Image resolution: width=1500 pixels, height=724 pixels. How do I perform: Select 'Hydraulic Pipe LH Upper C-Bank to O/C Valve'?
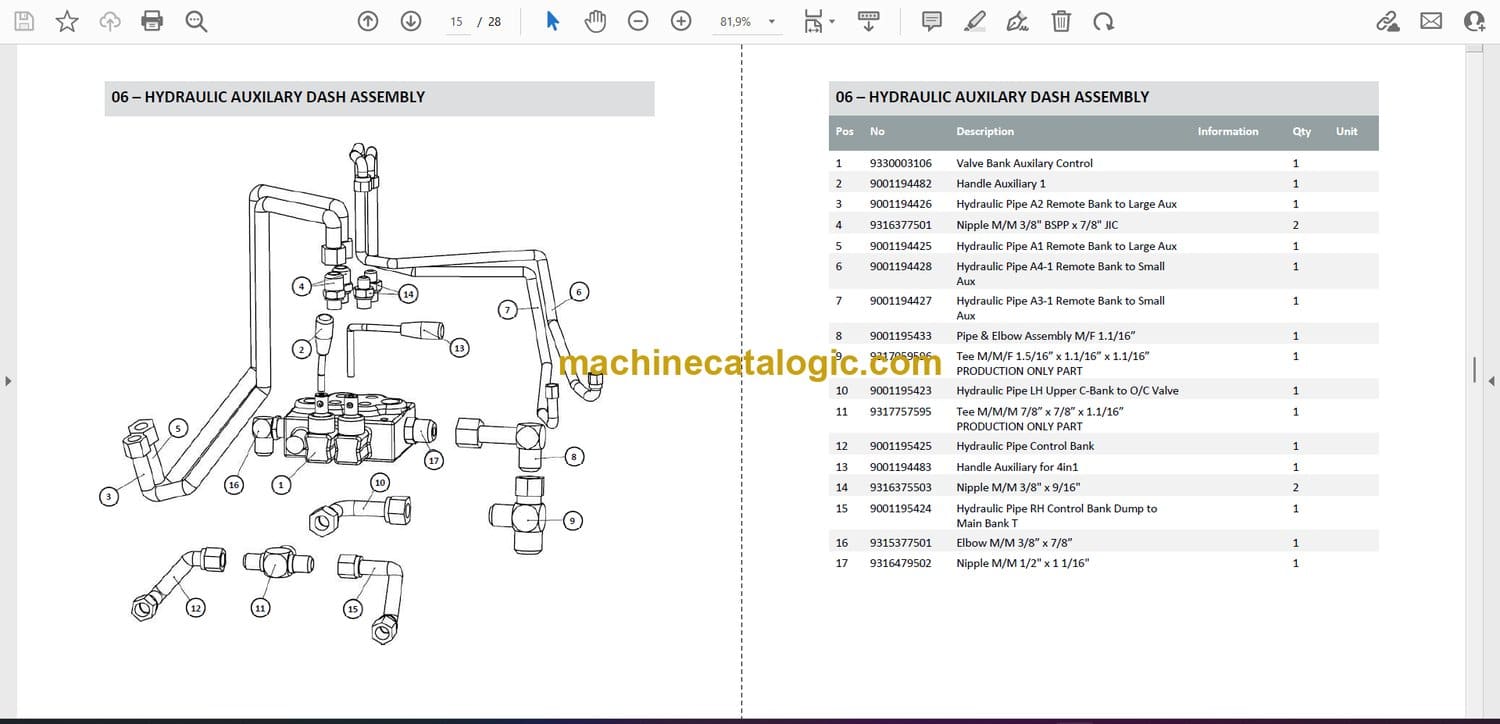point(1067,390)
